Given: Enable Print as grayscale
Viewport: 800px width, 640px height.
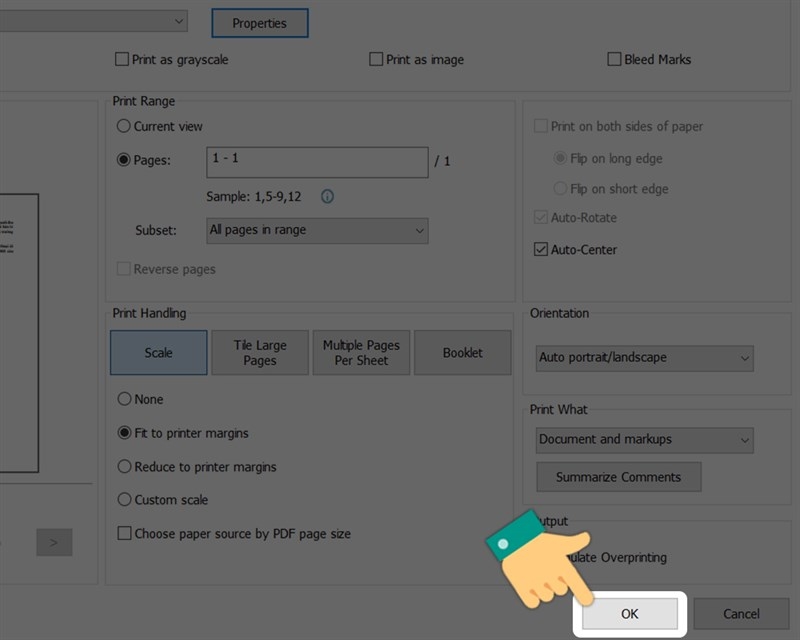Looking at the screenshot, I should point(121,59).
